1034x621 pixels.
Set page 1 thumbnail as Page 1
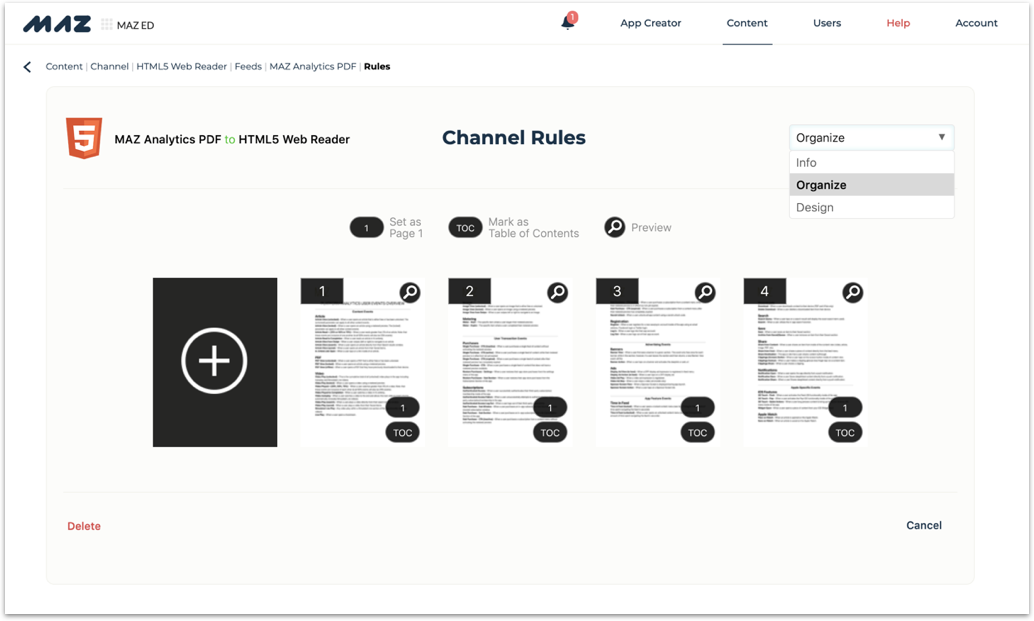(x=402, y=408)
